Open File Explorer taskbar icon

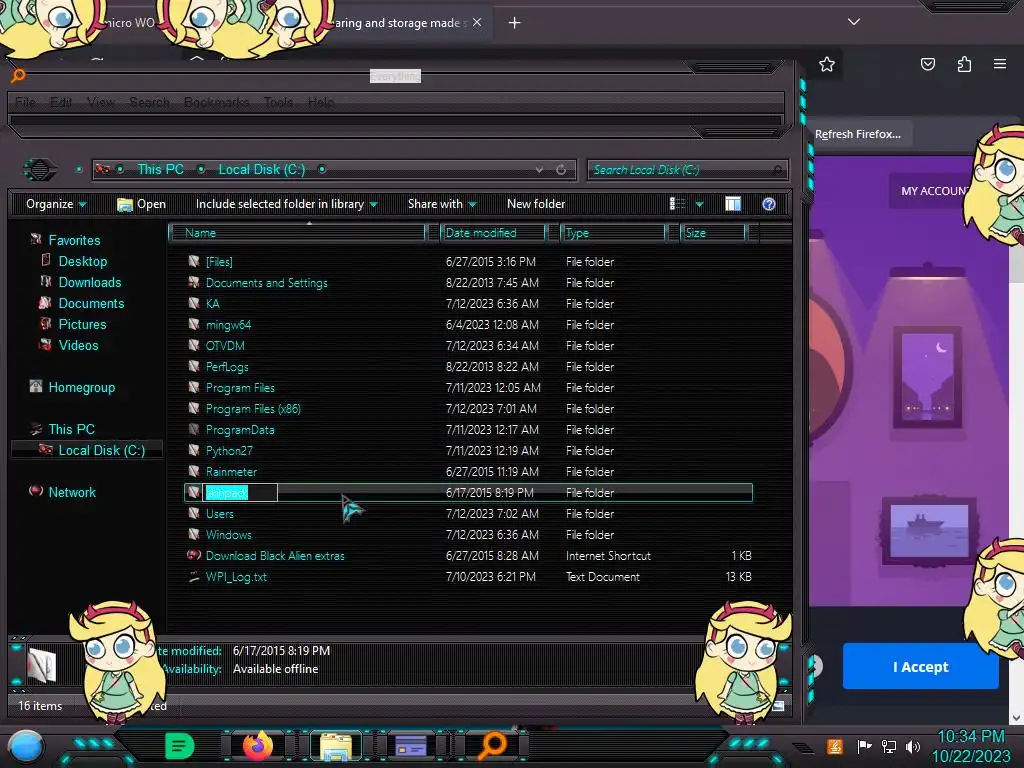(336, 746)
